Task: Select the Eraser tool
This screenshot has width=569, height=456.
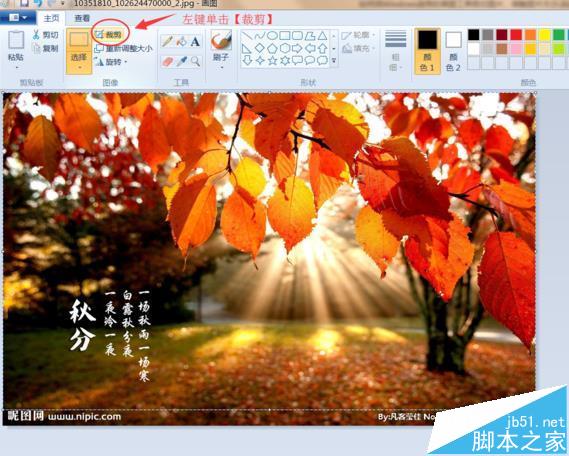Action: pos(167,61)
